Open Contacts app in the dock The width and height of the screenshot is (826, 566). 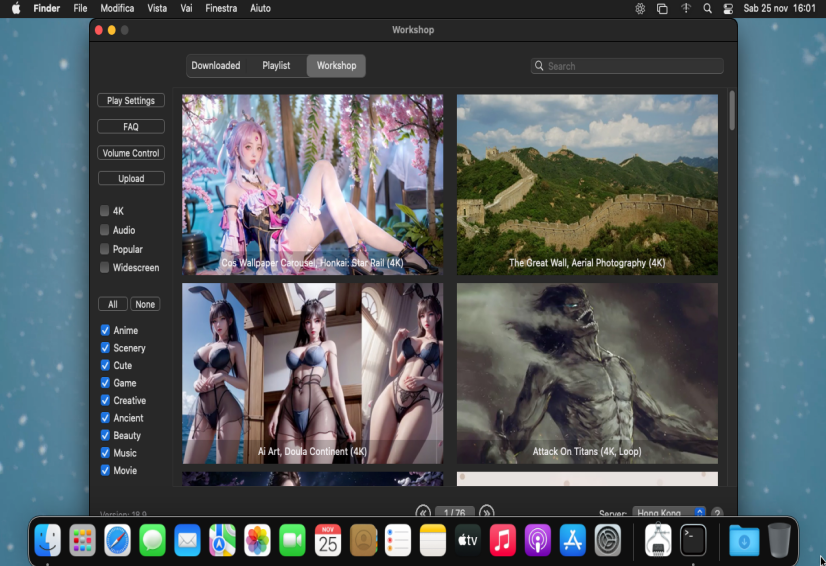click(363, 540)
